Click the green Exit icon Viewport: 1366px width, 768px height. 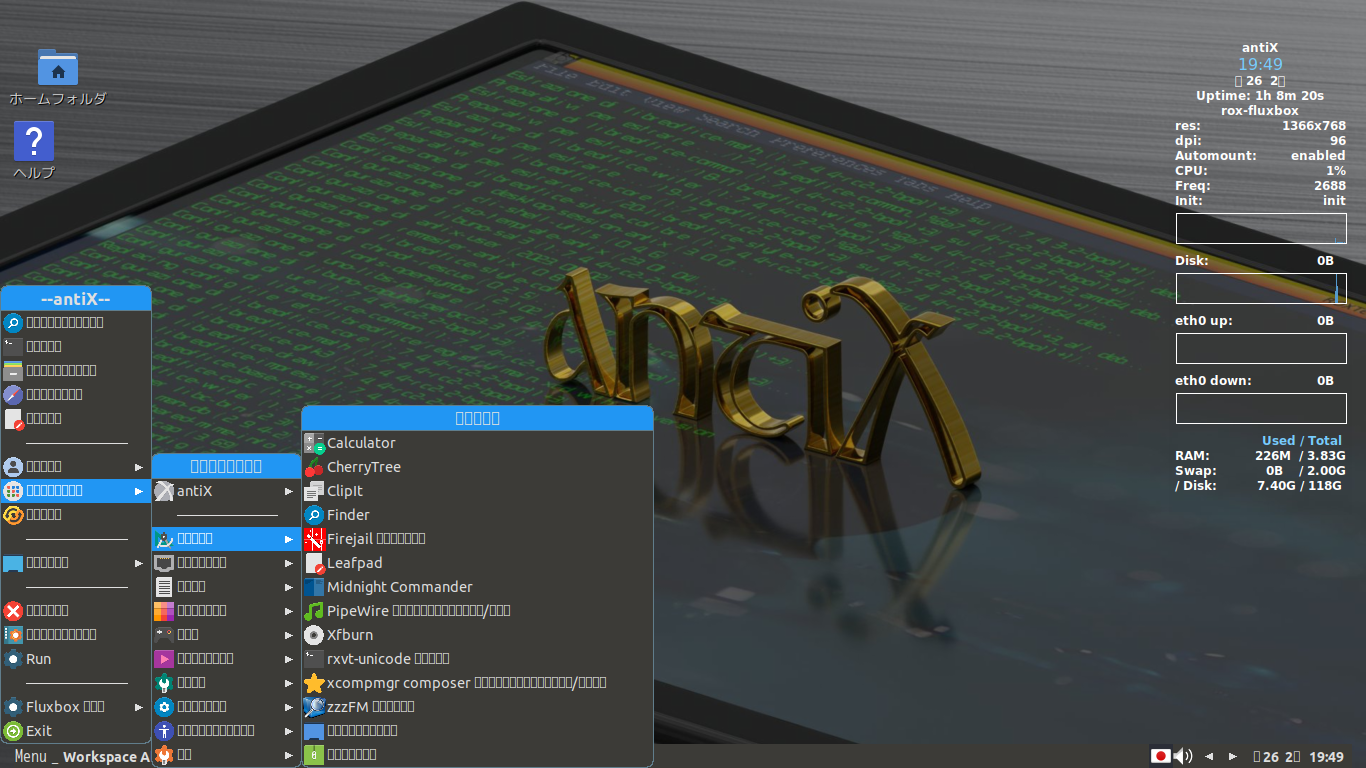pyautogui.click(x=13, y=731)
